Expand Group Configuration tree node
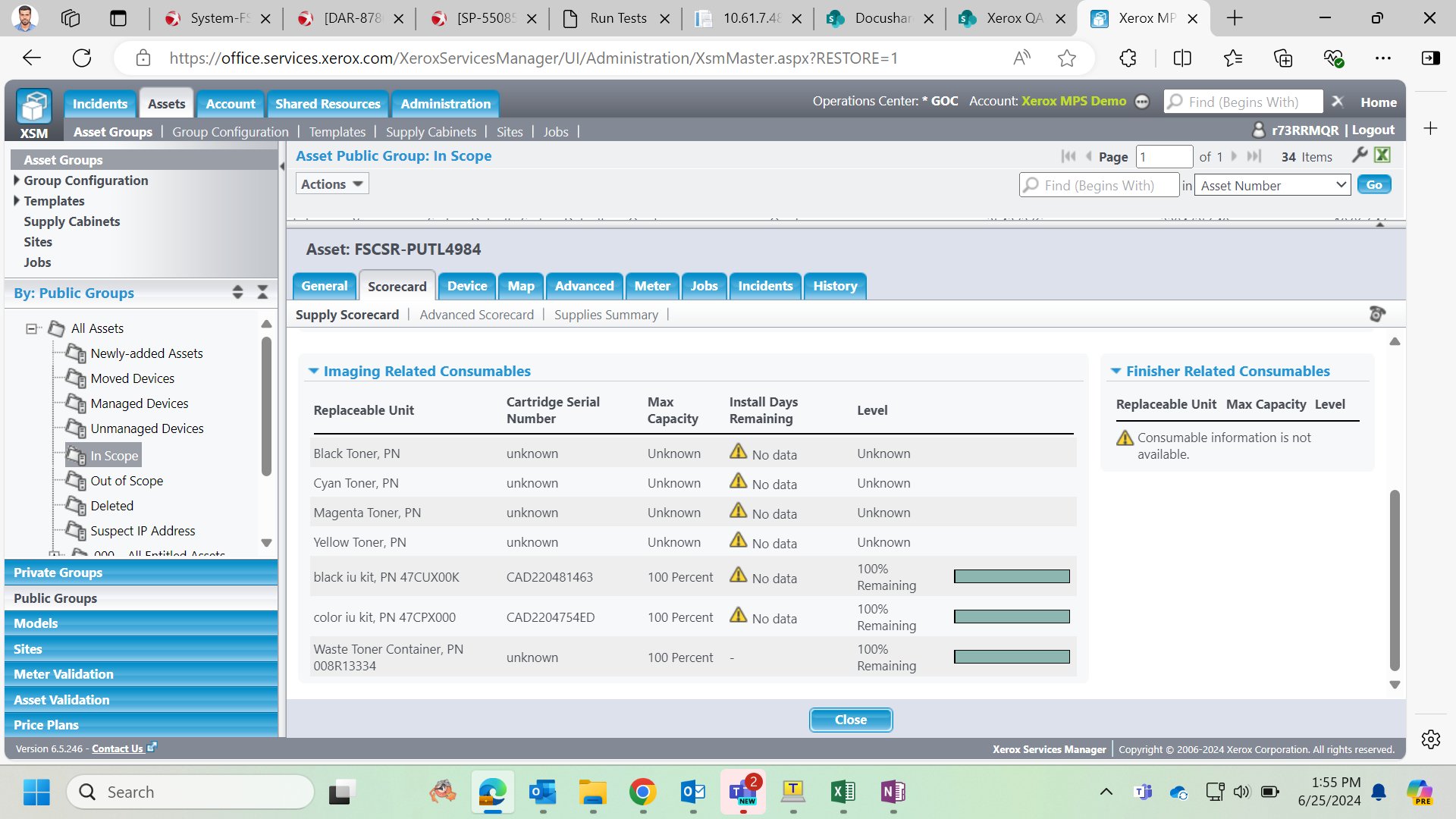Viewport: 1456px width, 819px height. 17,180
